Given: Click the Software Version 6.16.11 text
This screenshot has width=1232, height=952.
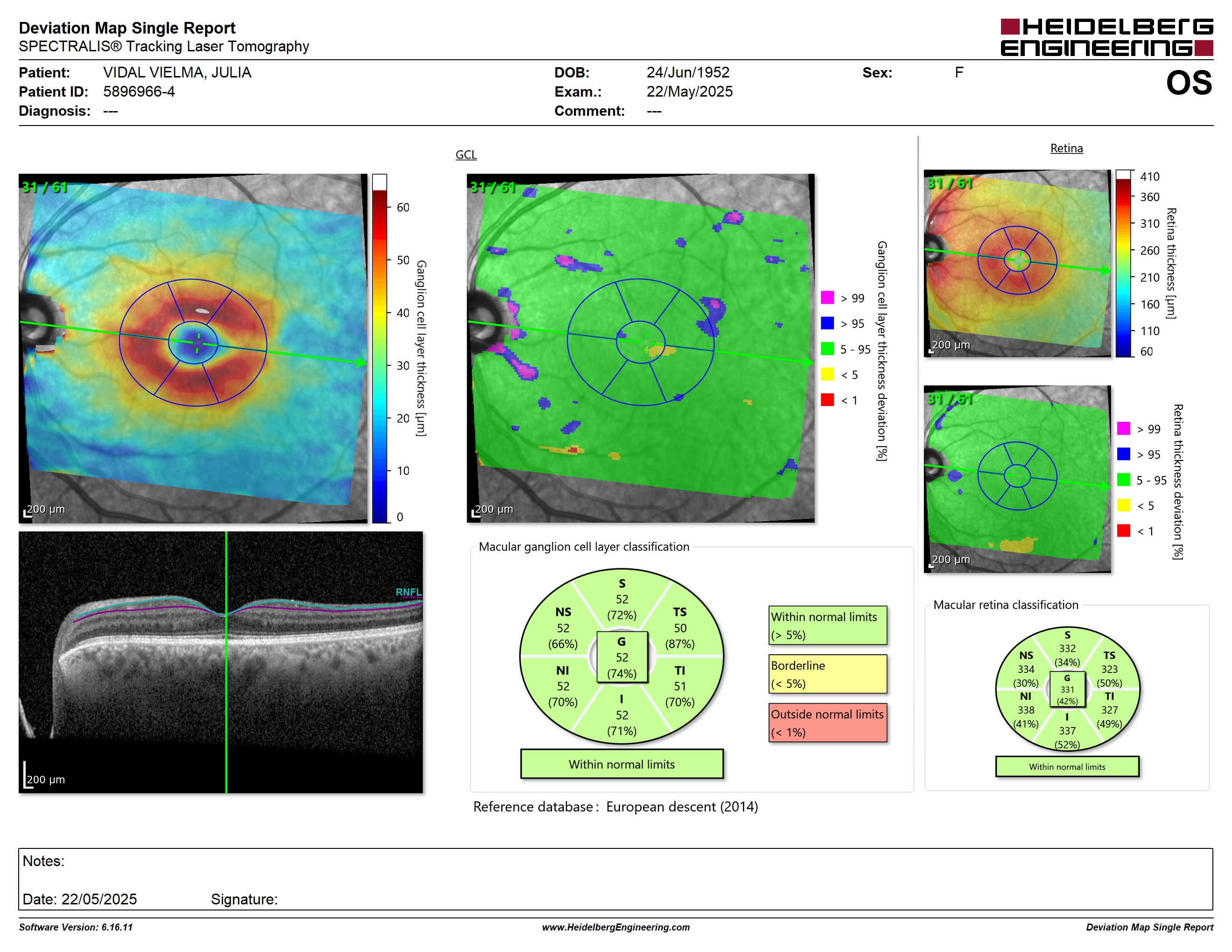Looking at the screenshot, I should [76, 927].
